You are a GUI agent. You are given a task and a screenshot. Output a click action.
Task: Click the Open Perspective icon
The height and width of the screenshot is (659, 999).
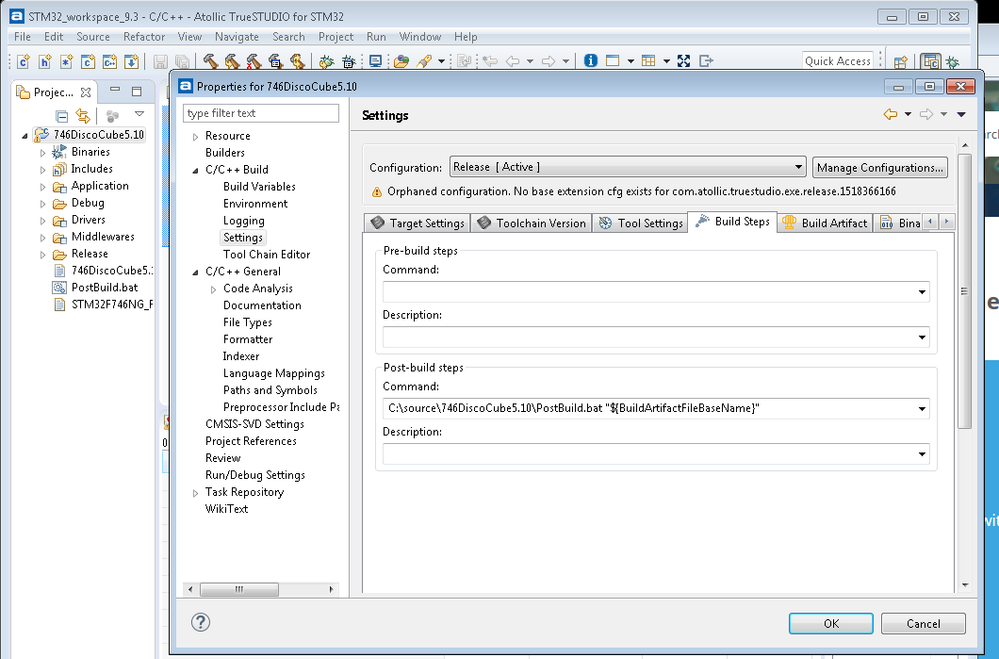click(x=900, y=62)
